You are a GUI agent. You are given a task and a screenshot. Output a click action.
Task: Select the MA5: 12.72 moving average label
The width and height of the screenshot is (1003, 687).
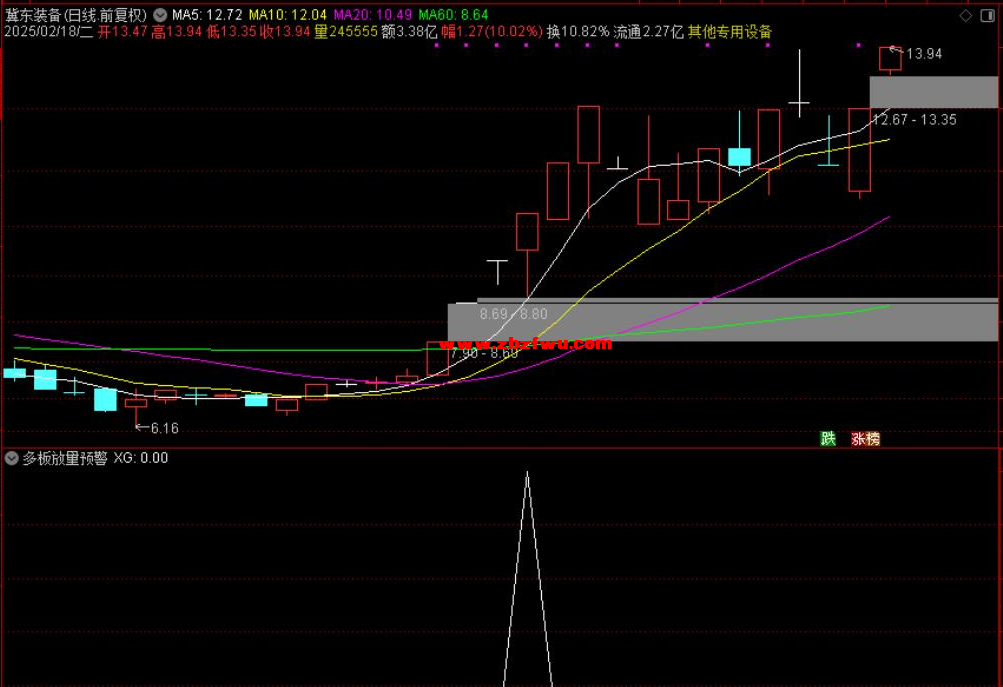[207, 15]
